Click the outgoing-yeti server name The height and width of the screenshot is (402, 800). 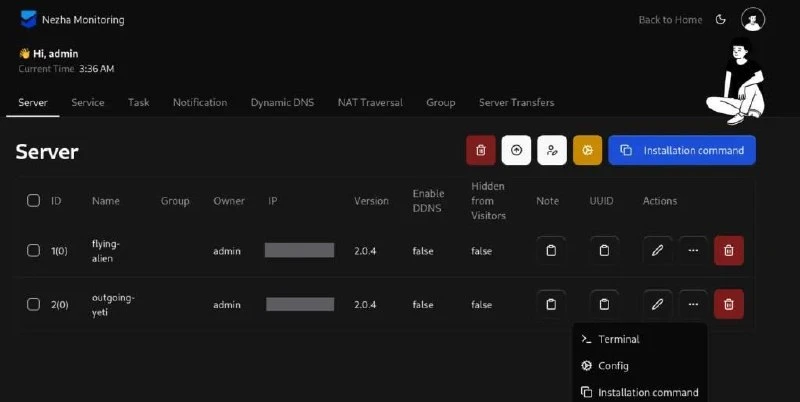(113, 304)
